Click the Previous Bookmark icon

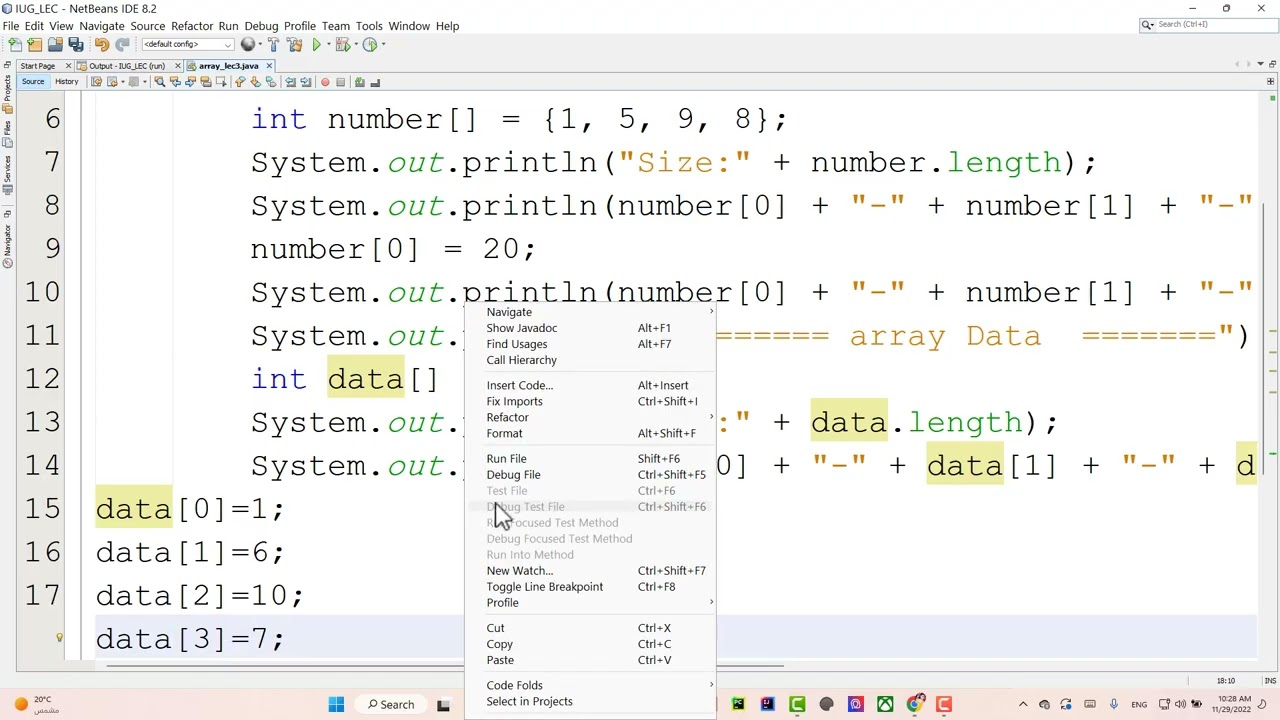click(x=239, y=82)
